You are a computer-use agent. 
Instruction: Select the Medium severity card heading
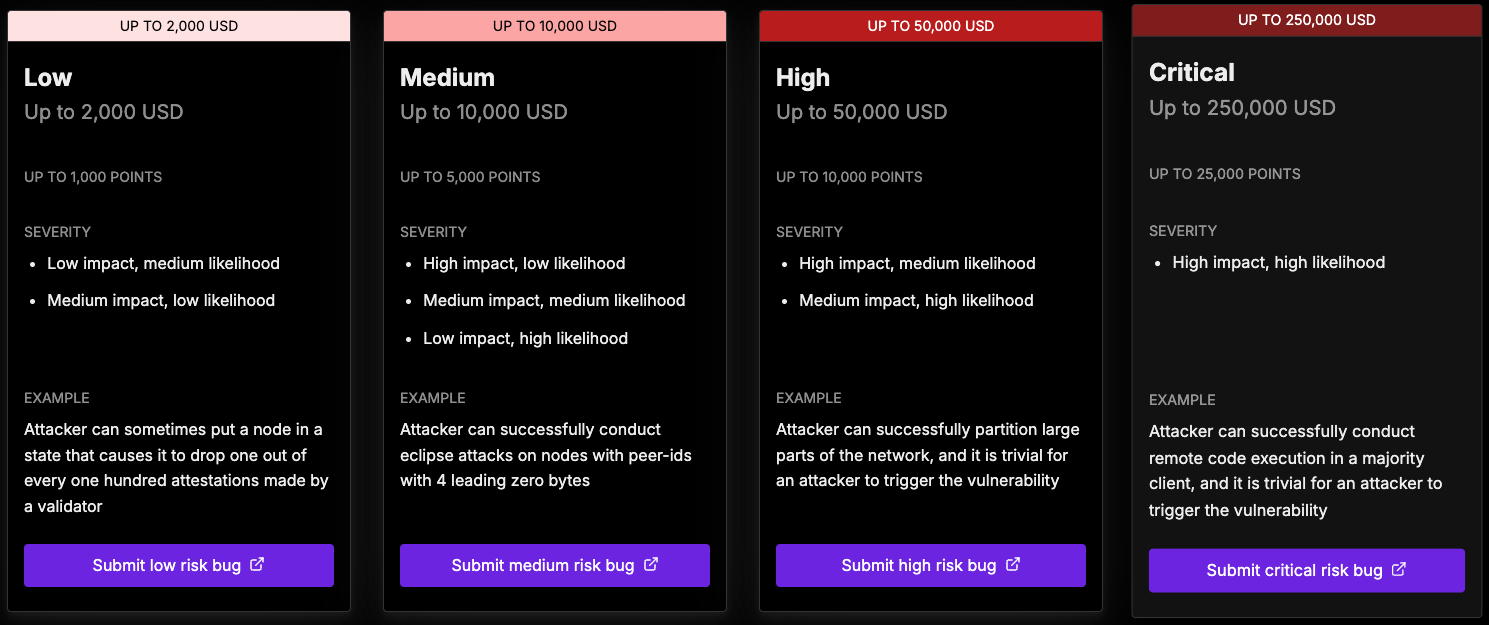pos(447,78)
